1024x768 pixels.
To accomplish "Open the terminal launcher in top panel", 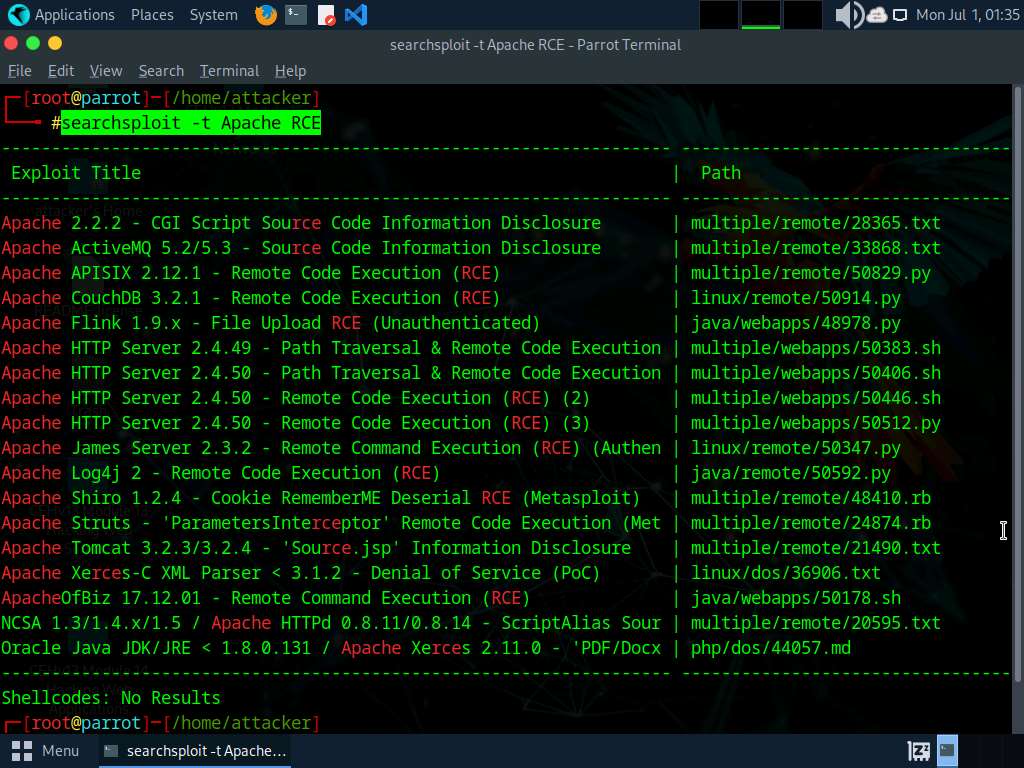I will (295, 15).
